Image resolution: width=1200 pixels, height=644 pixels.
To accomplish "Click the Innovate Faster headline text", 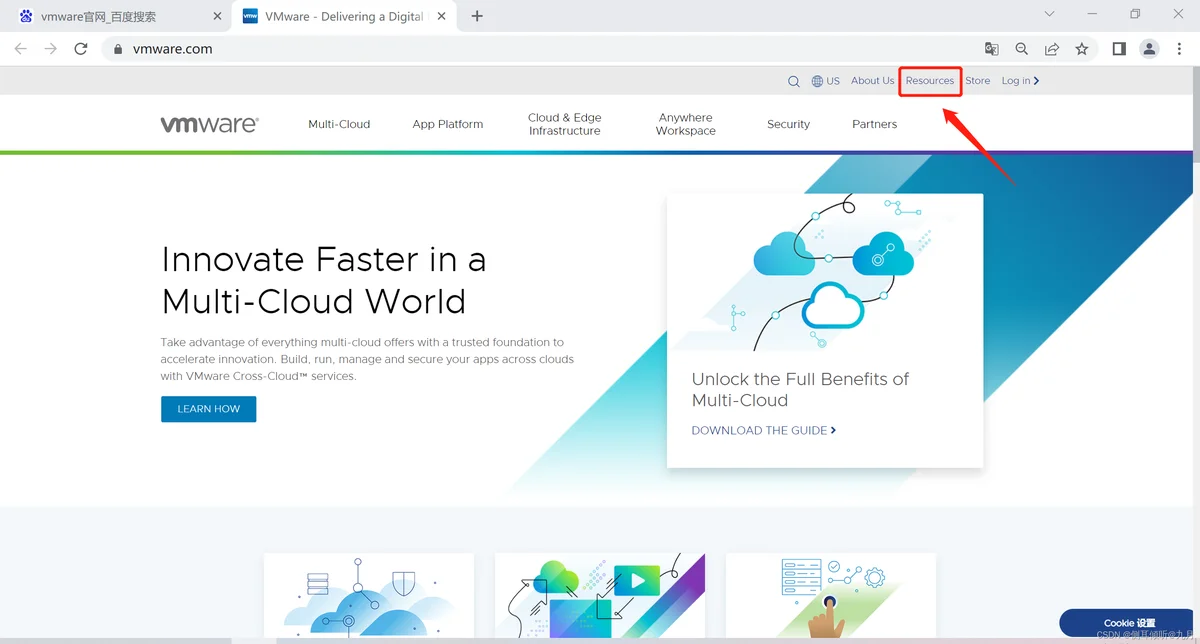I will click(x=323, y=280).
